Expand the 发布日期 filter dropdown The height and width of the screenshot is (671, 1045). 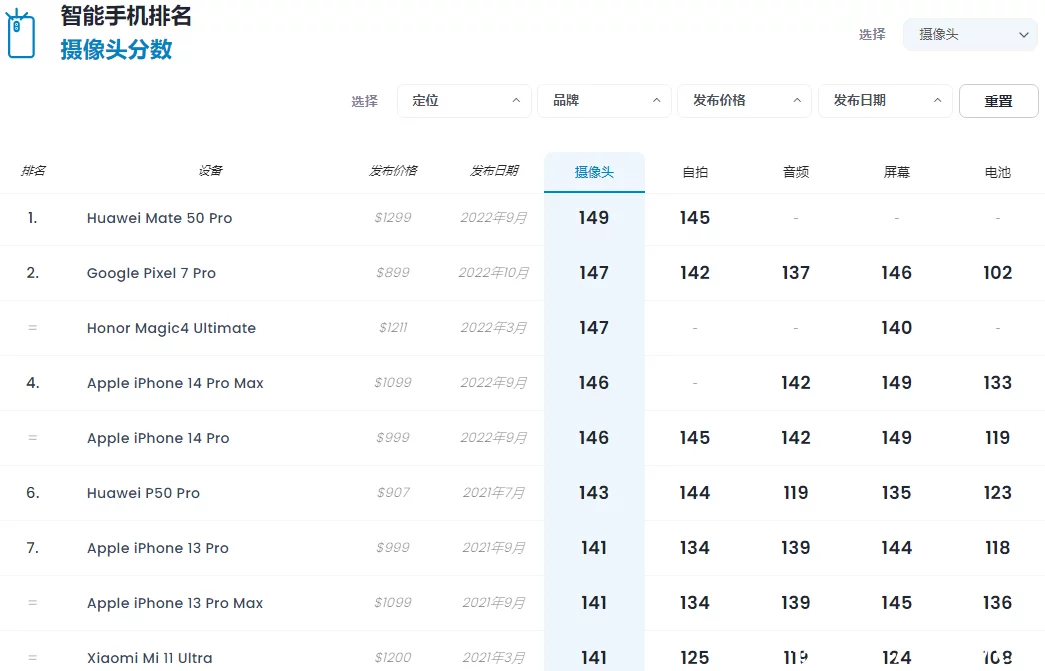click(886, 101)
